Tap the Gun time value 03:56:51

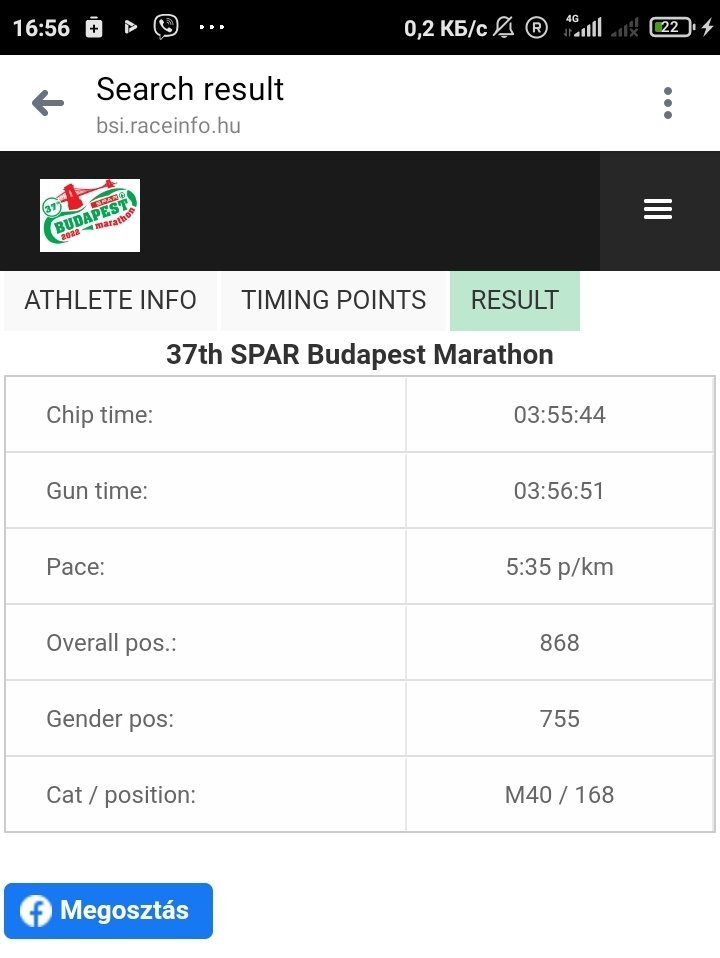[x=559, y=491]
